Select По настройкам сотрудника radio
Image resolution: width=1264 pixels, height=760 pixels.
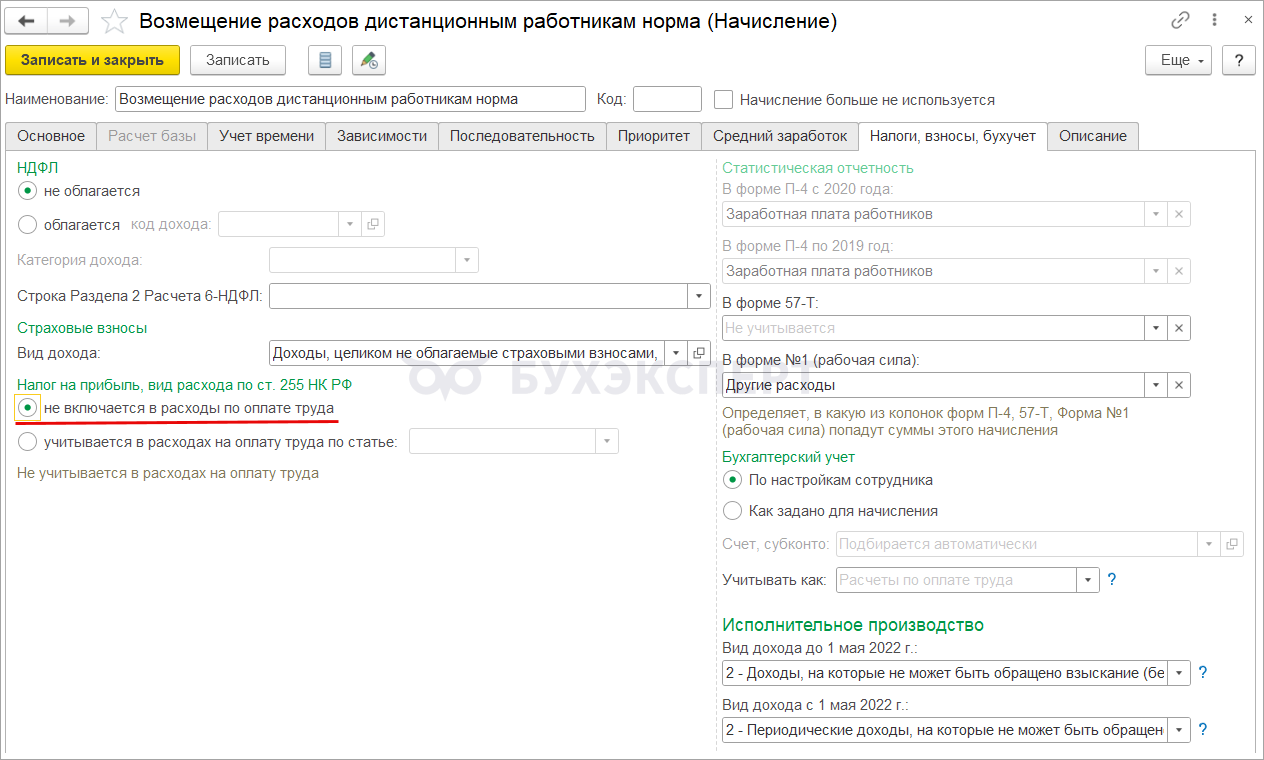(732, 480)
